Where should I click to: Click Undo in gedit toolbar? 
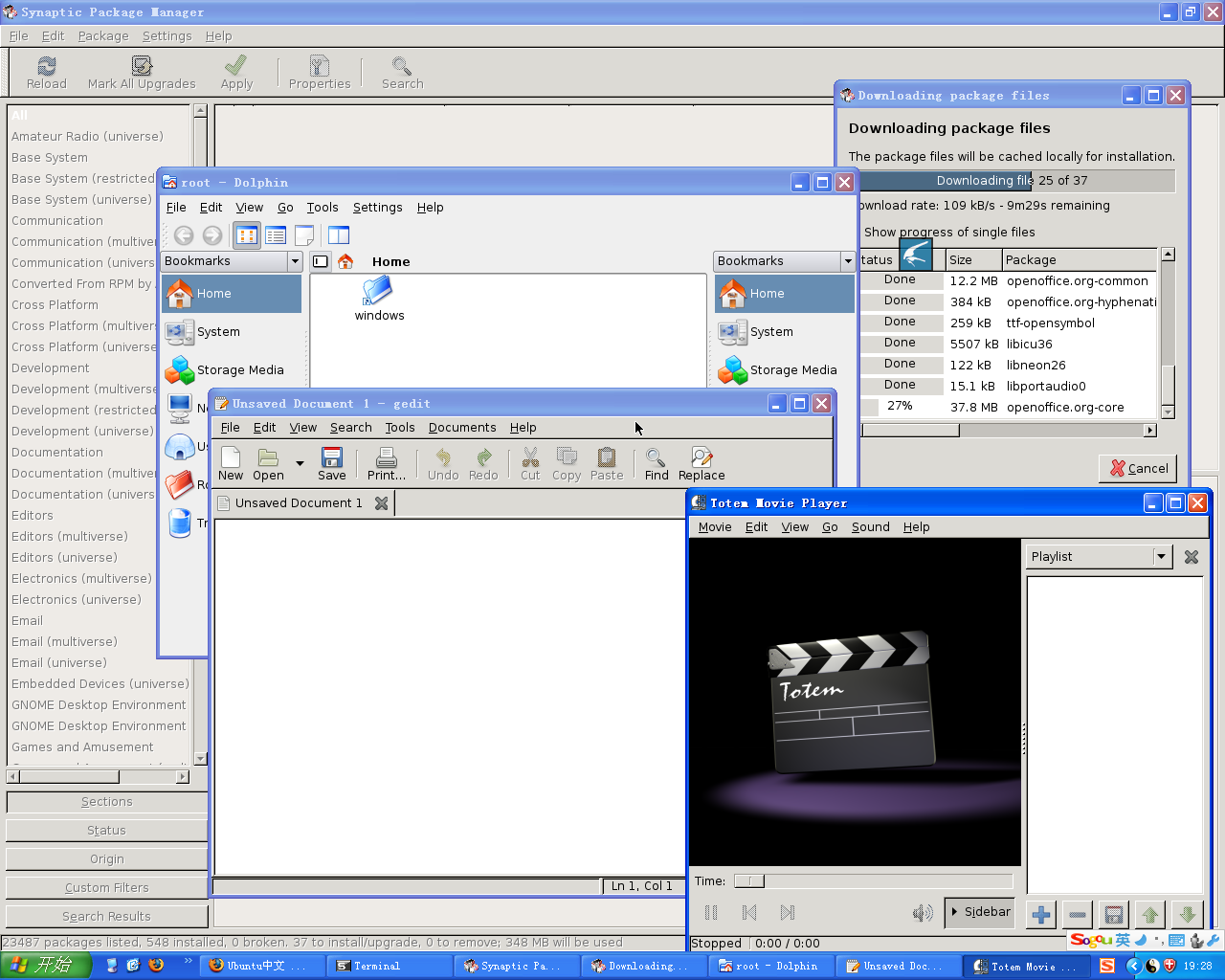point(443,464)
